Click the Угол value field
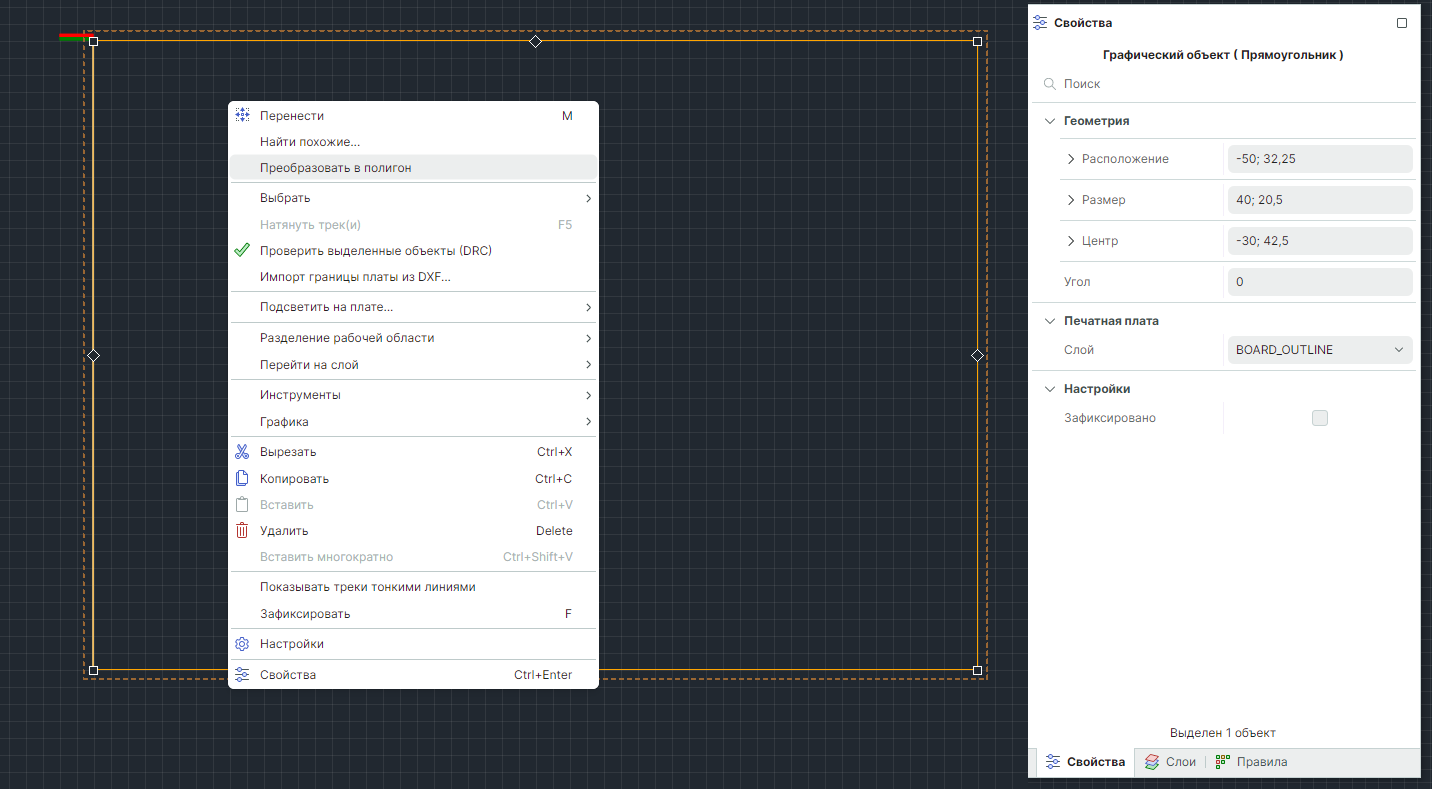 tap(1319, 282)
